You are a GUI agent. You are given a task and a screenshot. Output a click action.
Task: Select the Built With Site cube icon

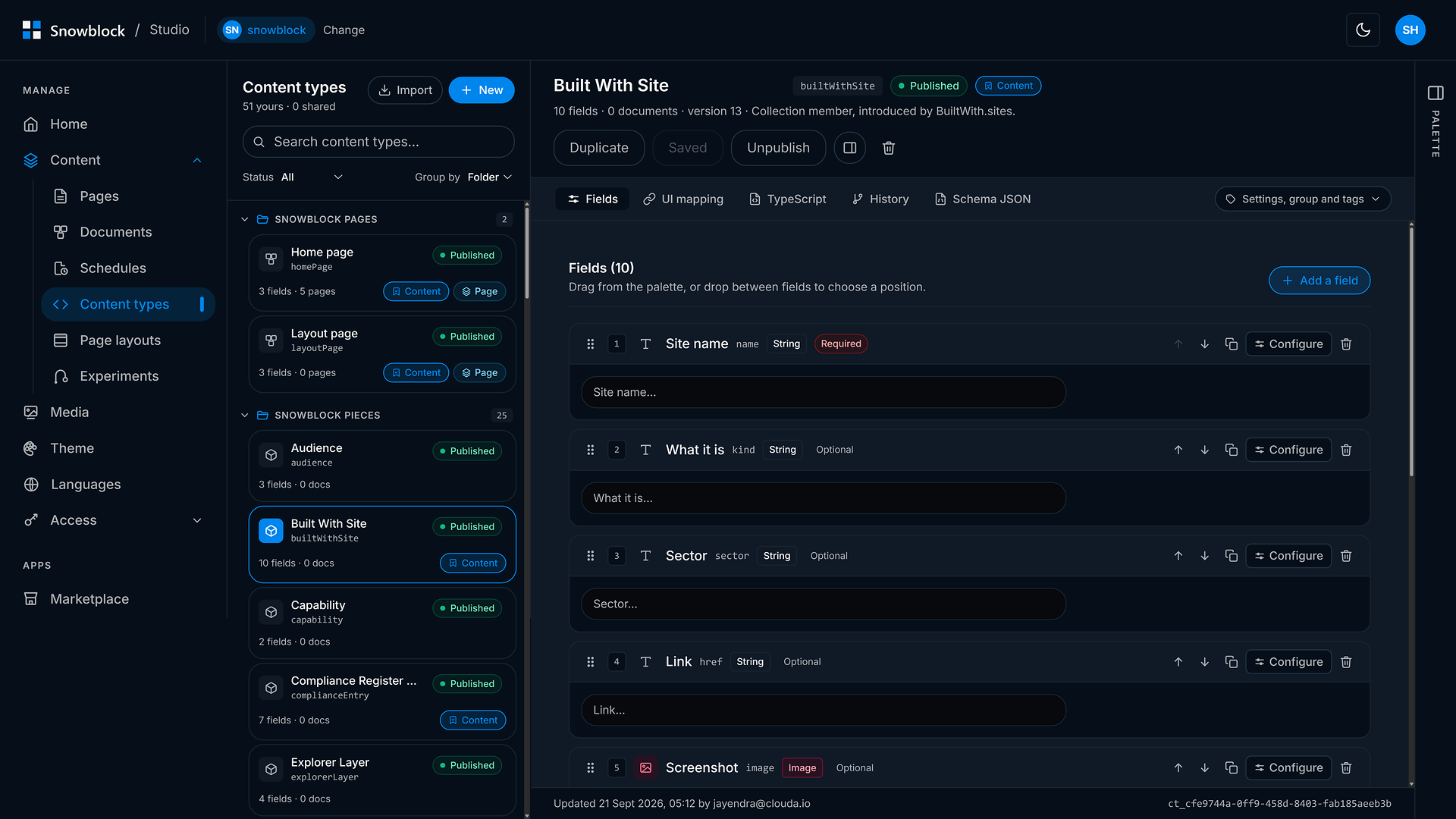[271, 531]
